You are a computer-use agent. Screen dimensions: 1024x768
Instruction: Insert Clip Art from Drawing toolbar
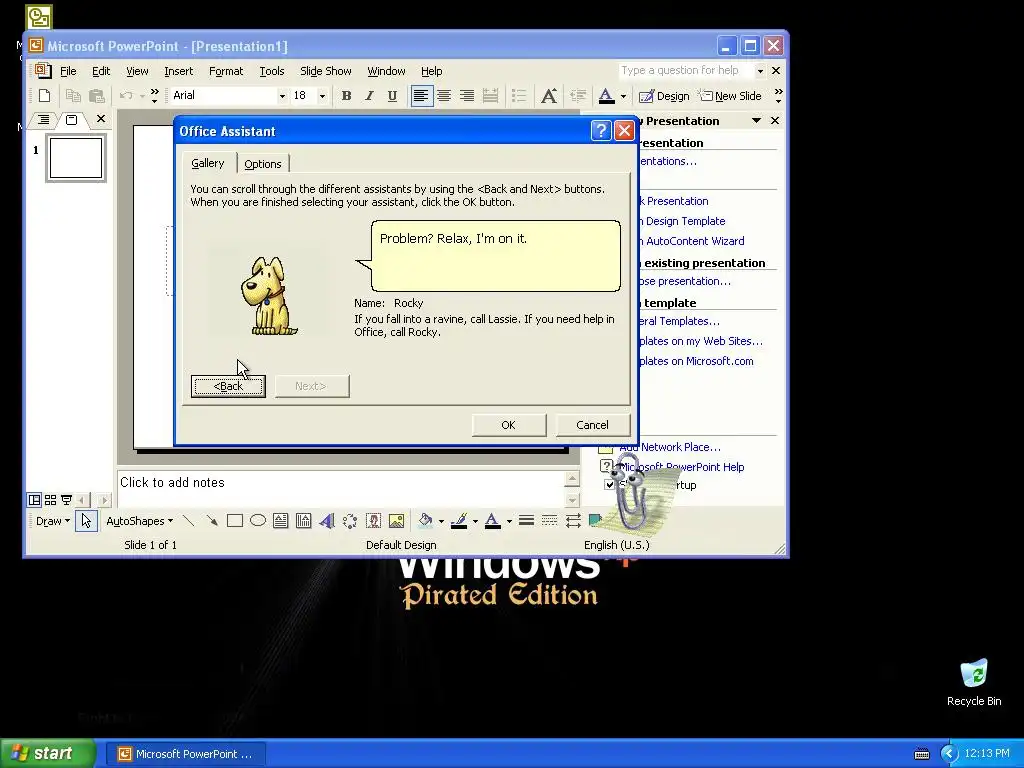coord(373,520)
